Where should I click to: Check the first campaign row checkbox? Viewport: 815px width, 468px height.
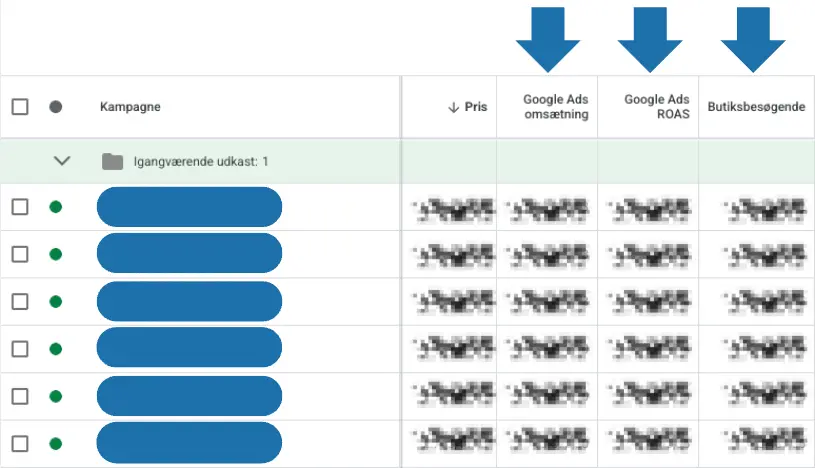pyautogui.click(x=20, y=207)
